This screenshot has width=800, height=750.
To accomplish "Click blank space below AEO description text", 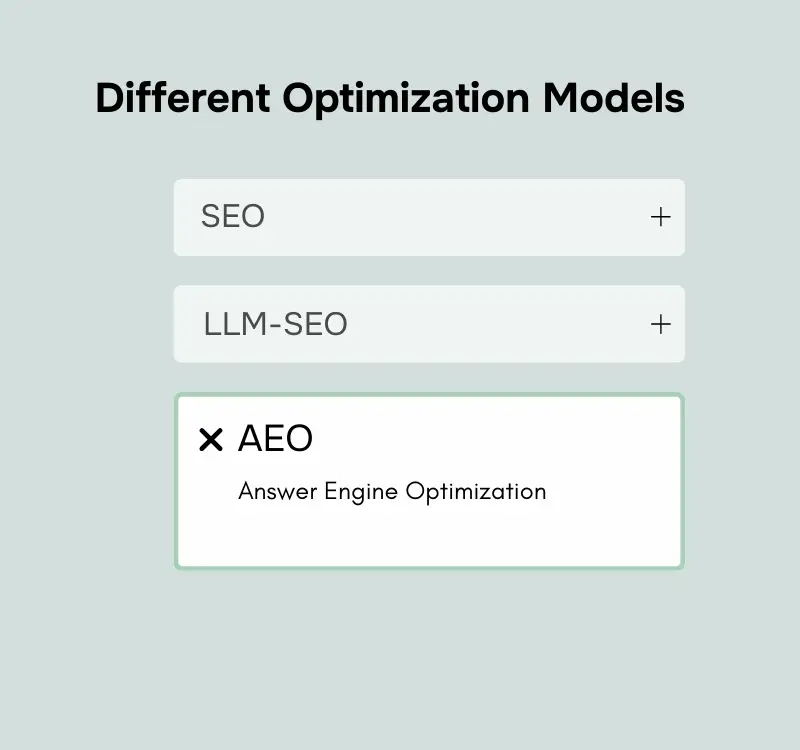I will click(429, 537).
